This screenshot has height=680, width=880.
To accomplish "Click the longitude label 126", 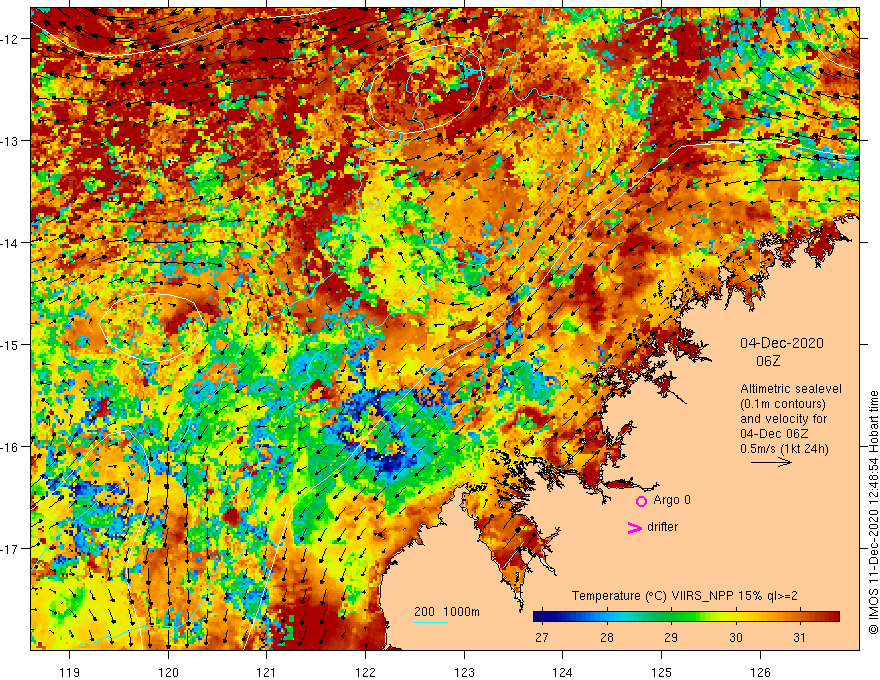I will pyautogui.click(x=760, y=672).
